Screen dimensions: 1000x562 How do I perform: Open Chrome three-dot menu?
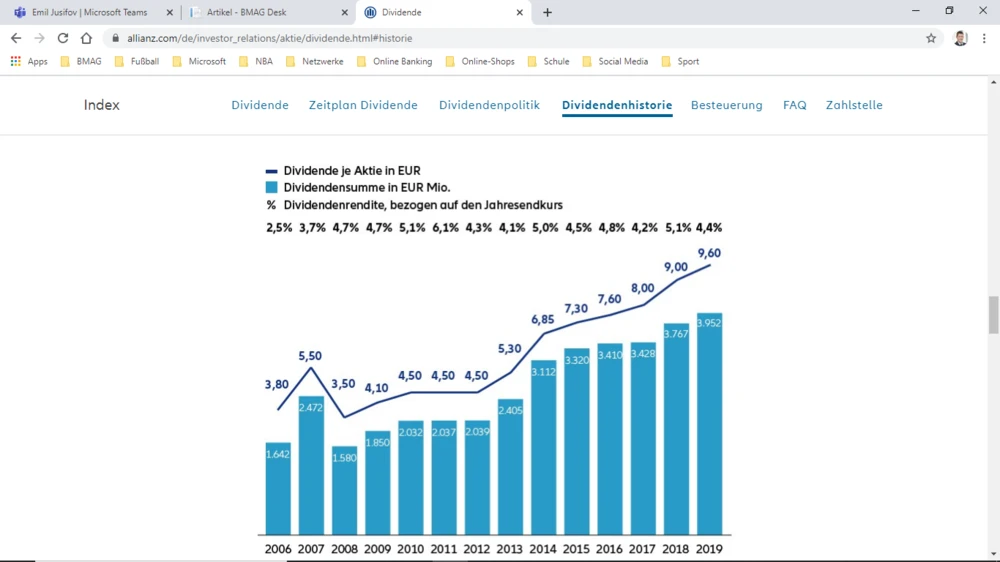[x=984, y=38]
